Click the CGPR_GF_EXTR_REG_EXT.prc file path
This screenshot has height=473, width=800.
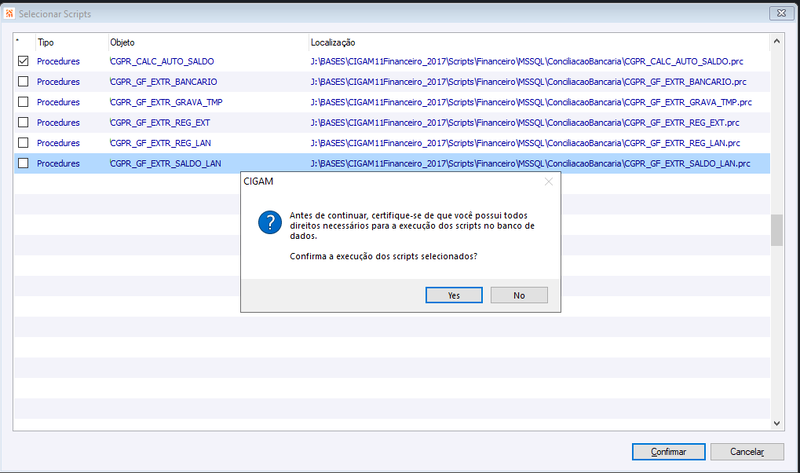(x=525, y=122)
